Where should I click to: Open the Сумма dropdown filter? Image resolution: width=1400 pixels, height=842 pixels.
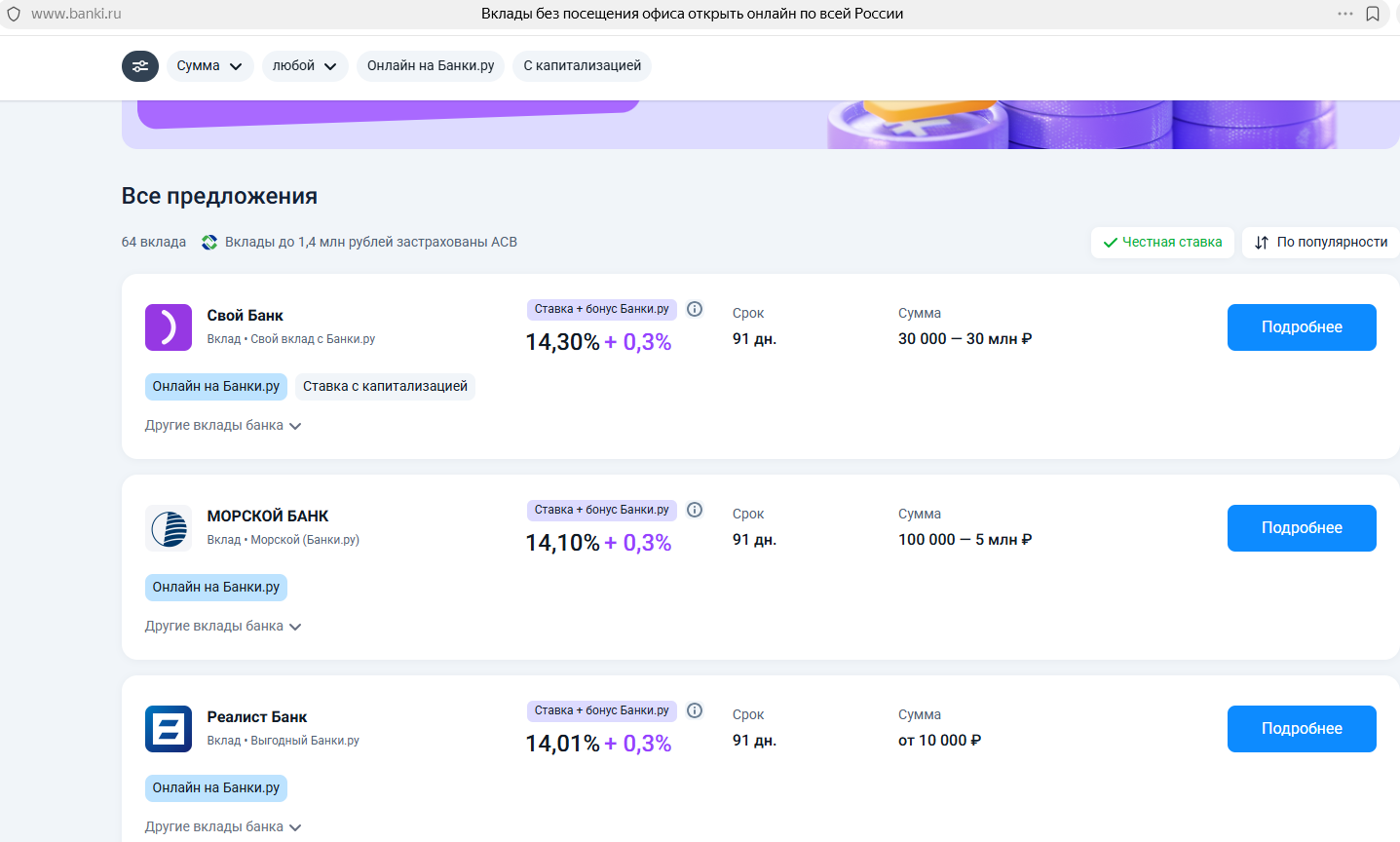pos(209,66)
